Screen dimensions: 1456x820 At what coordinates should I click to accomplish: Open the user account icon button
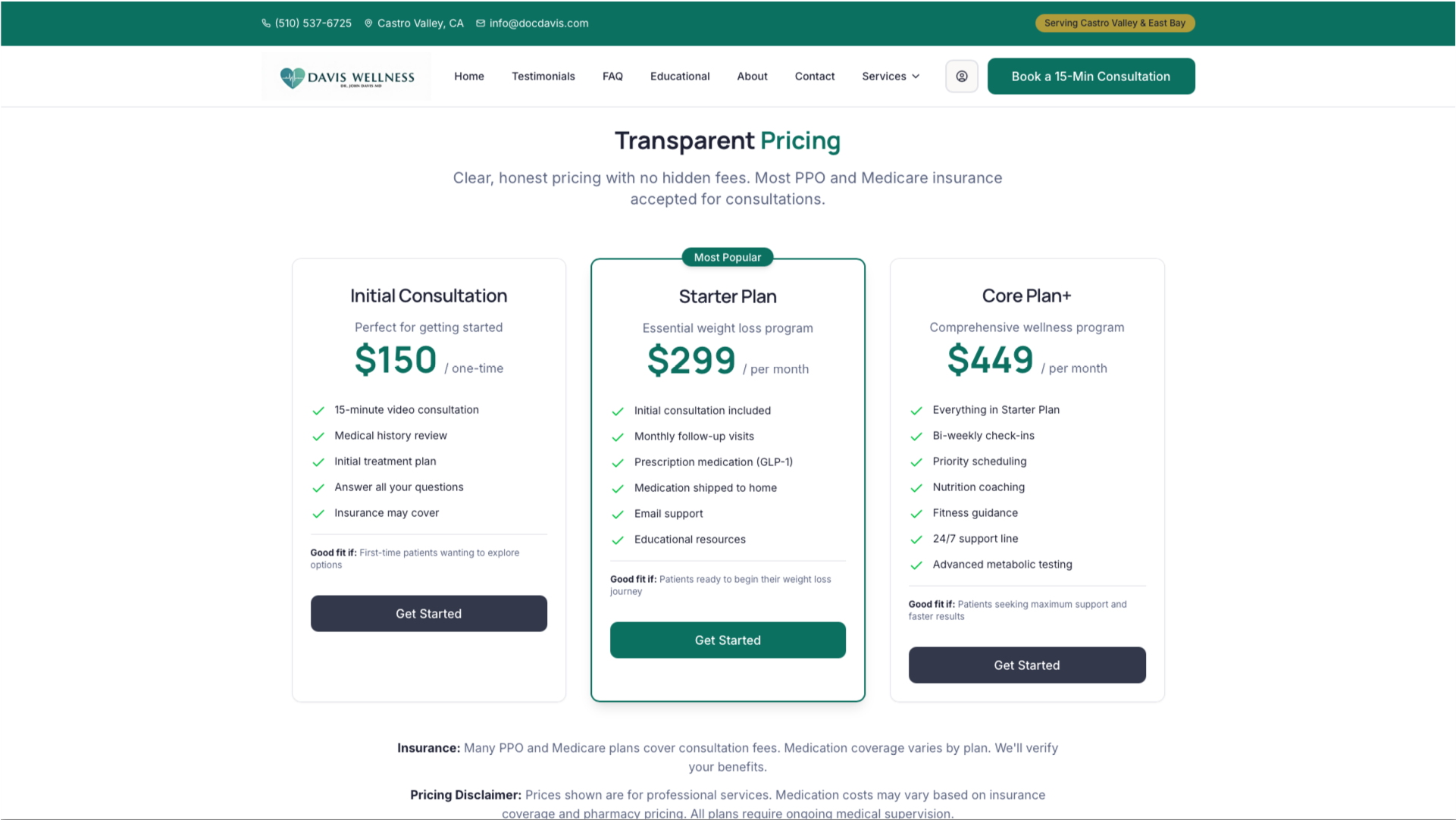961,77
